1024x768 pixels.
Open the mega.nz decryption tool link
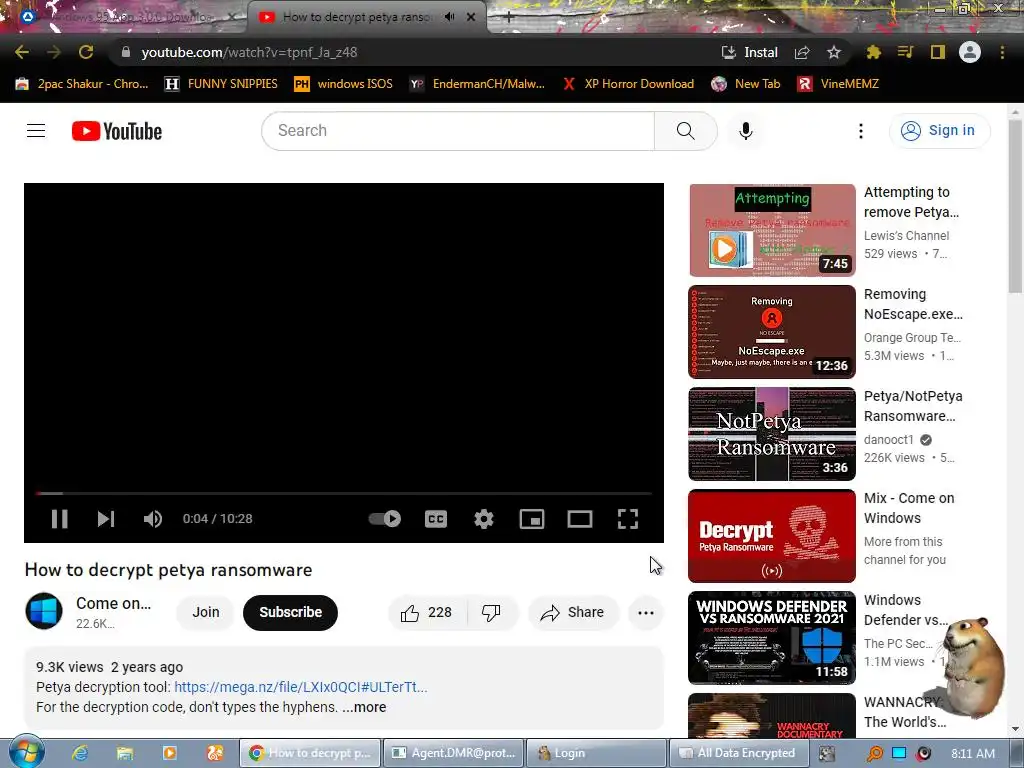(300, 687)
